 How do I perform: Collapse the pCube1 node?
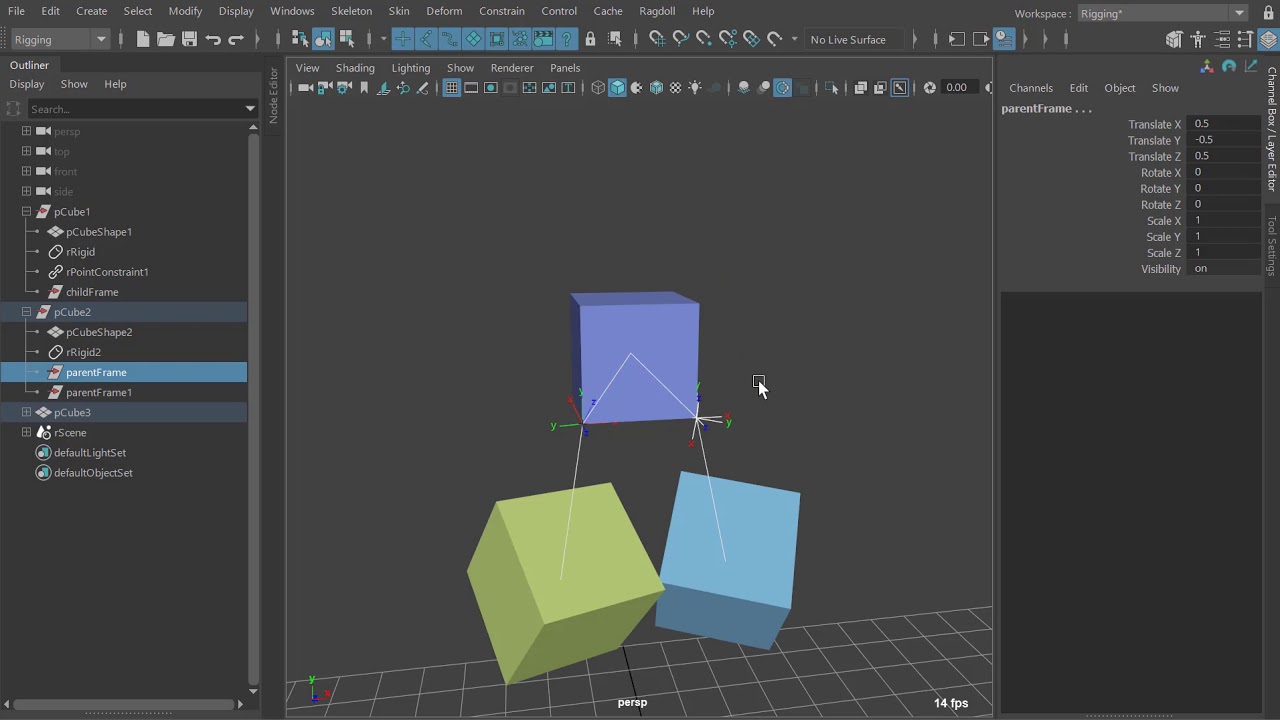pyautogui.click(x=27, y=212)
